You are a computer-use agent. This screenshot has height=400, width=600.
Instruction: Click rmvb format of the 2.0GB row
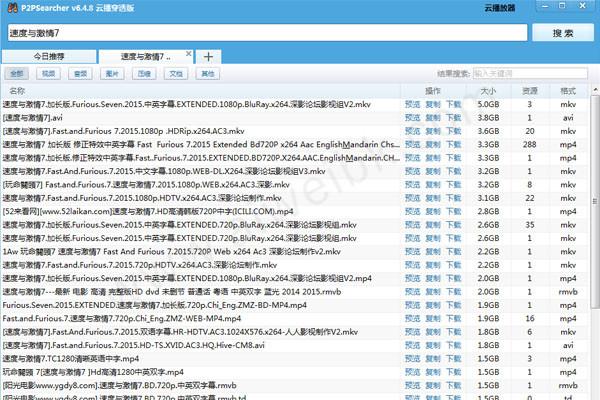pyautogui.click(x=568, y=292)
